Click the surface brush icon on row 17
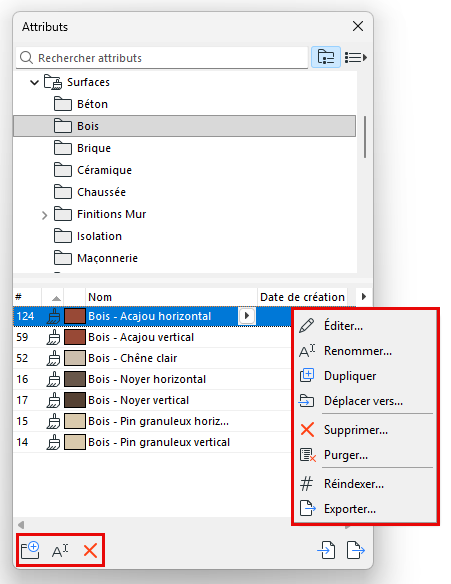451x584 pixels. coord(53,400)
